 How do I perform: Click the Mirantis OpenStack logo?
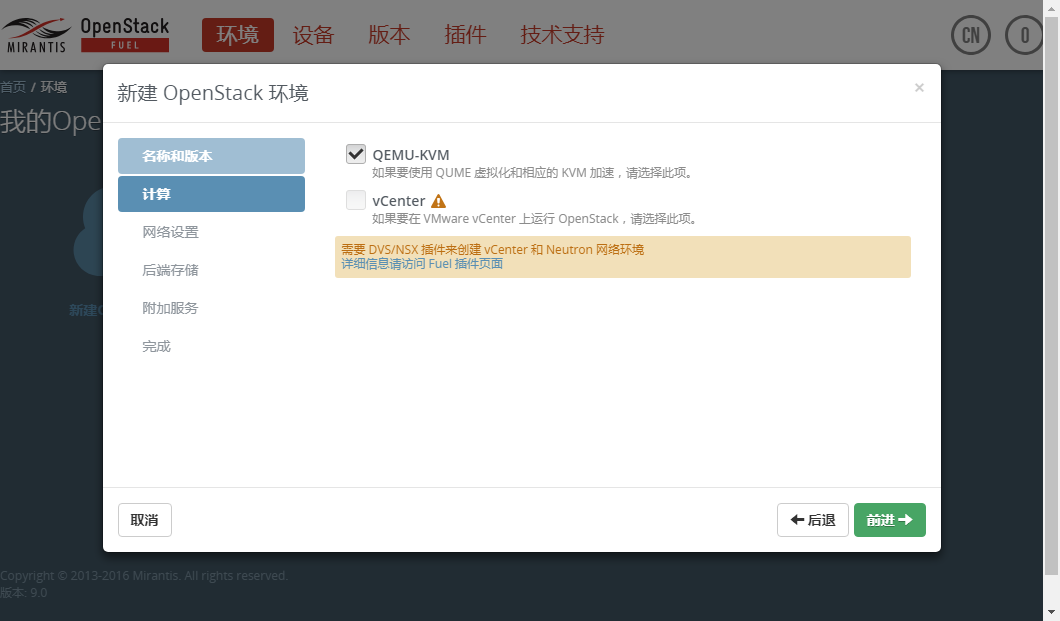point(85,33)
